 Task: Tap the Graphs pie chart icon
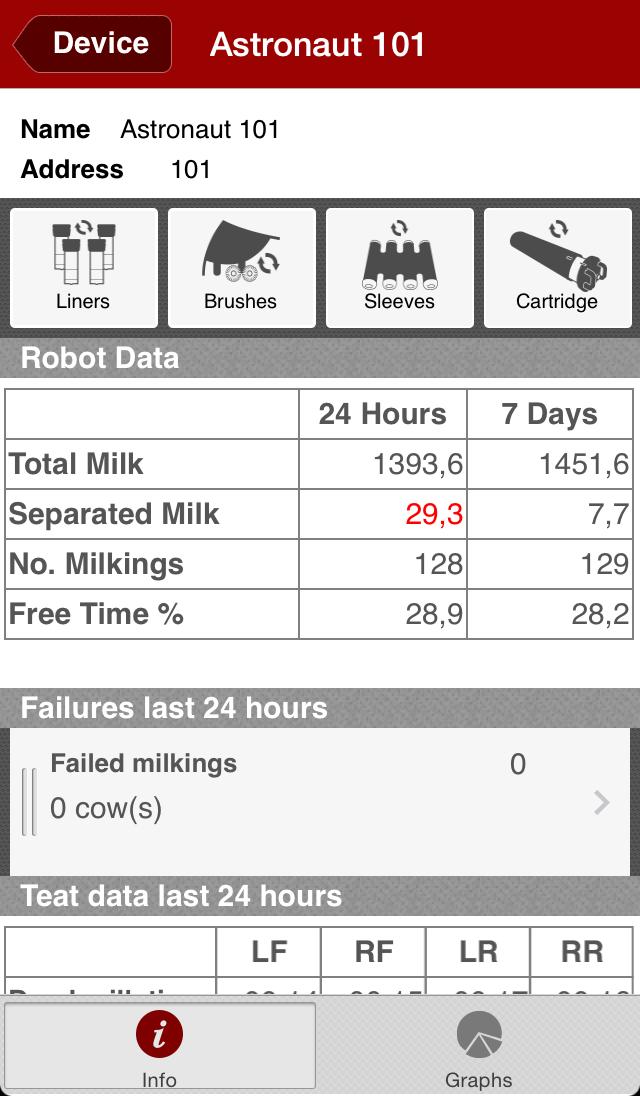[479, 1034]
